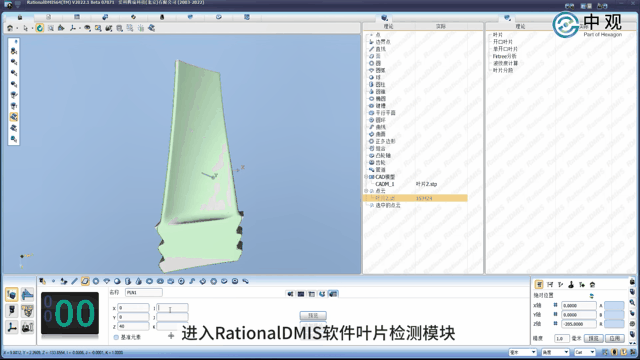This screenshot has height=360, width=640.
Task: Click the home icon in the top toolbar
Action: click(10, 28)
